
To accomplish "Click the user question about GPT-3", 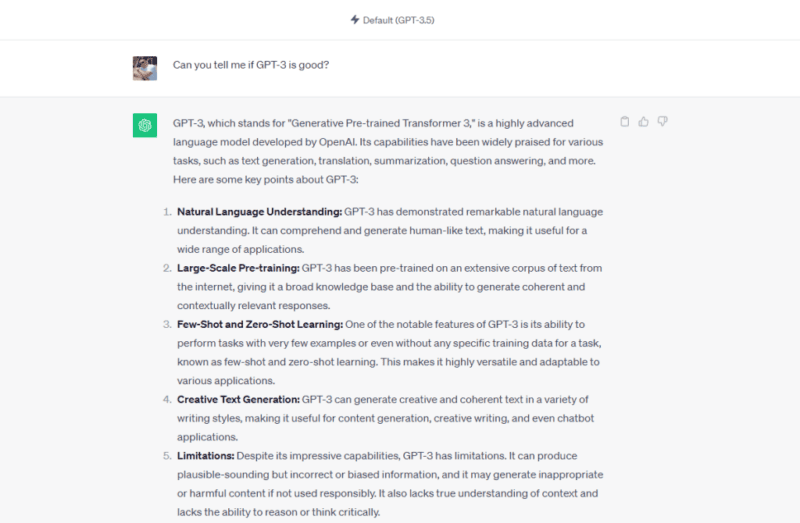I will (251, 65).
